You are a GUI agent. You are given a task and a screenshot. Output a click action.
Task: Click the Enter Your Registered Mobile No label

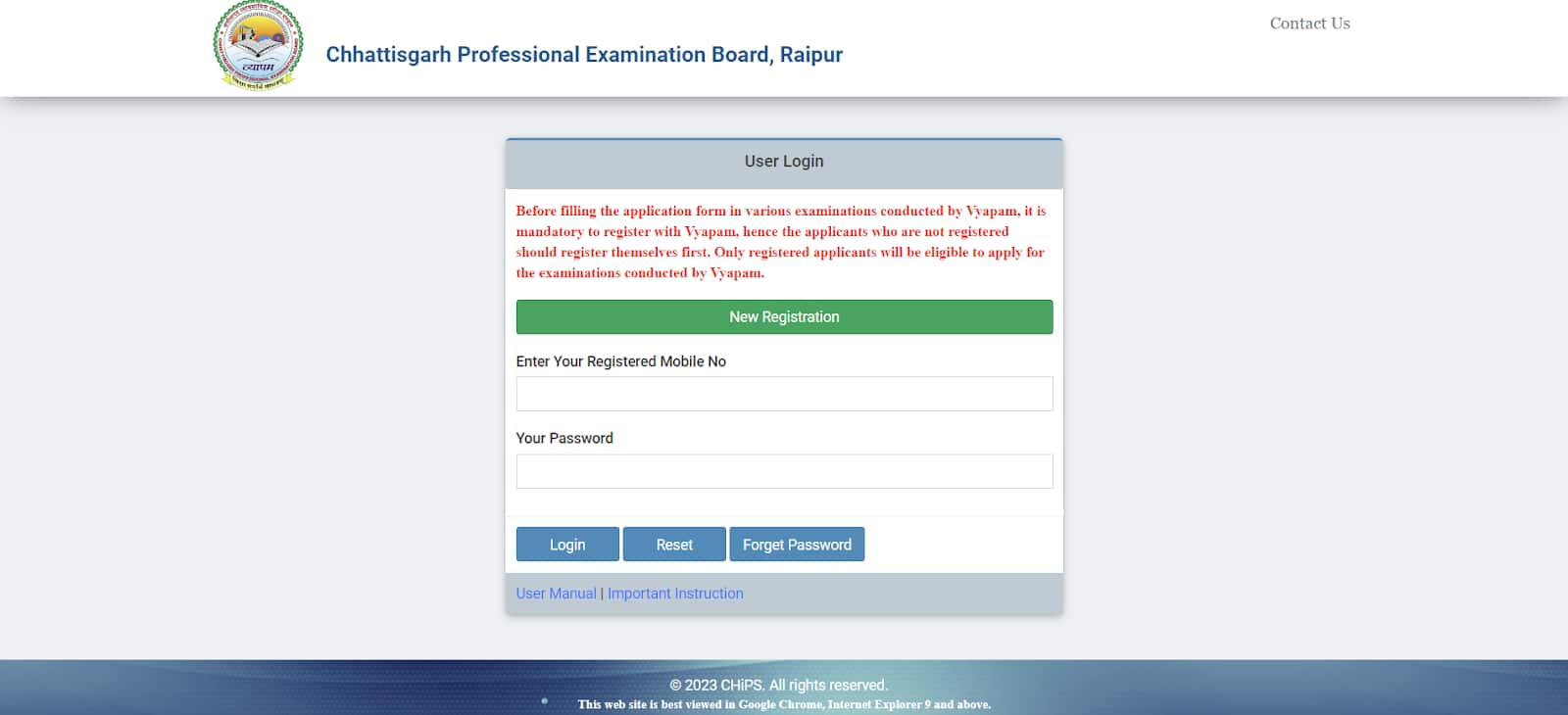point(620,361)
